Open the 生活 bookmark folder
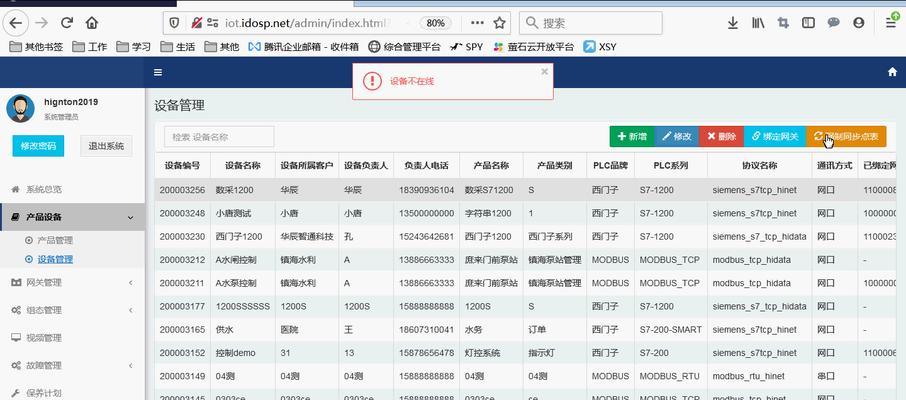The height and width of the screenshot is (400, 906). click(x=177, y=47)
